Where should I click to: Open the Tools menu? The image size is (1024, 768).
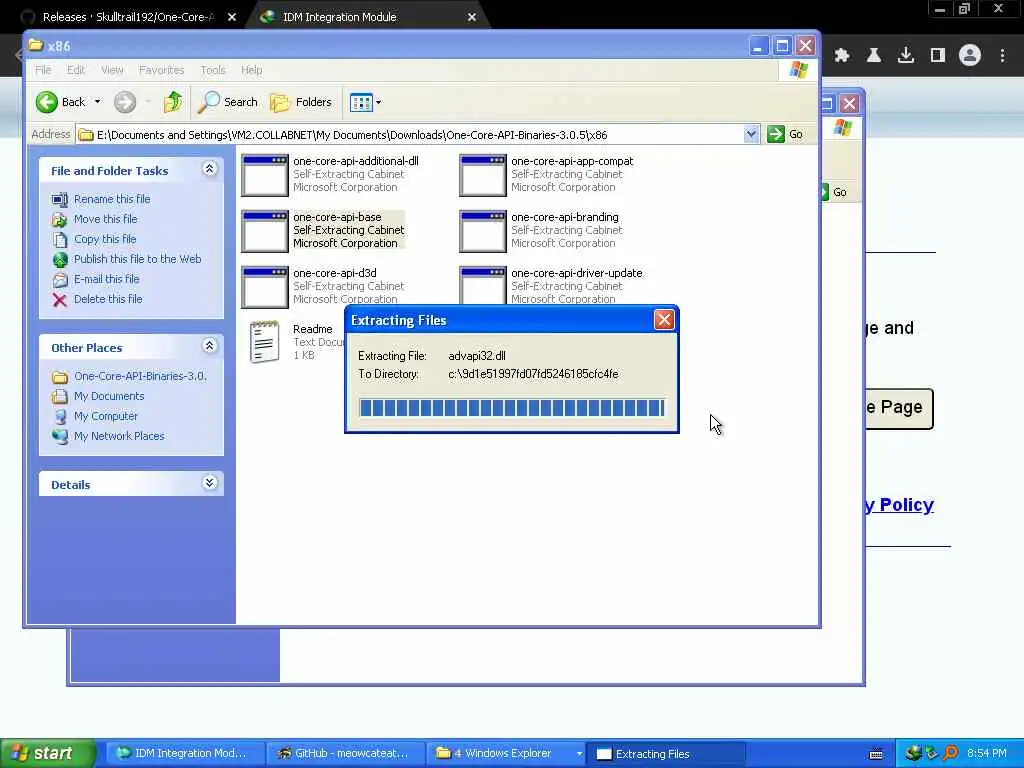[x=213, y=70]
